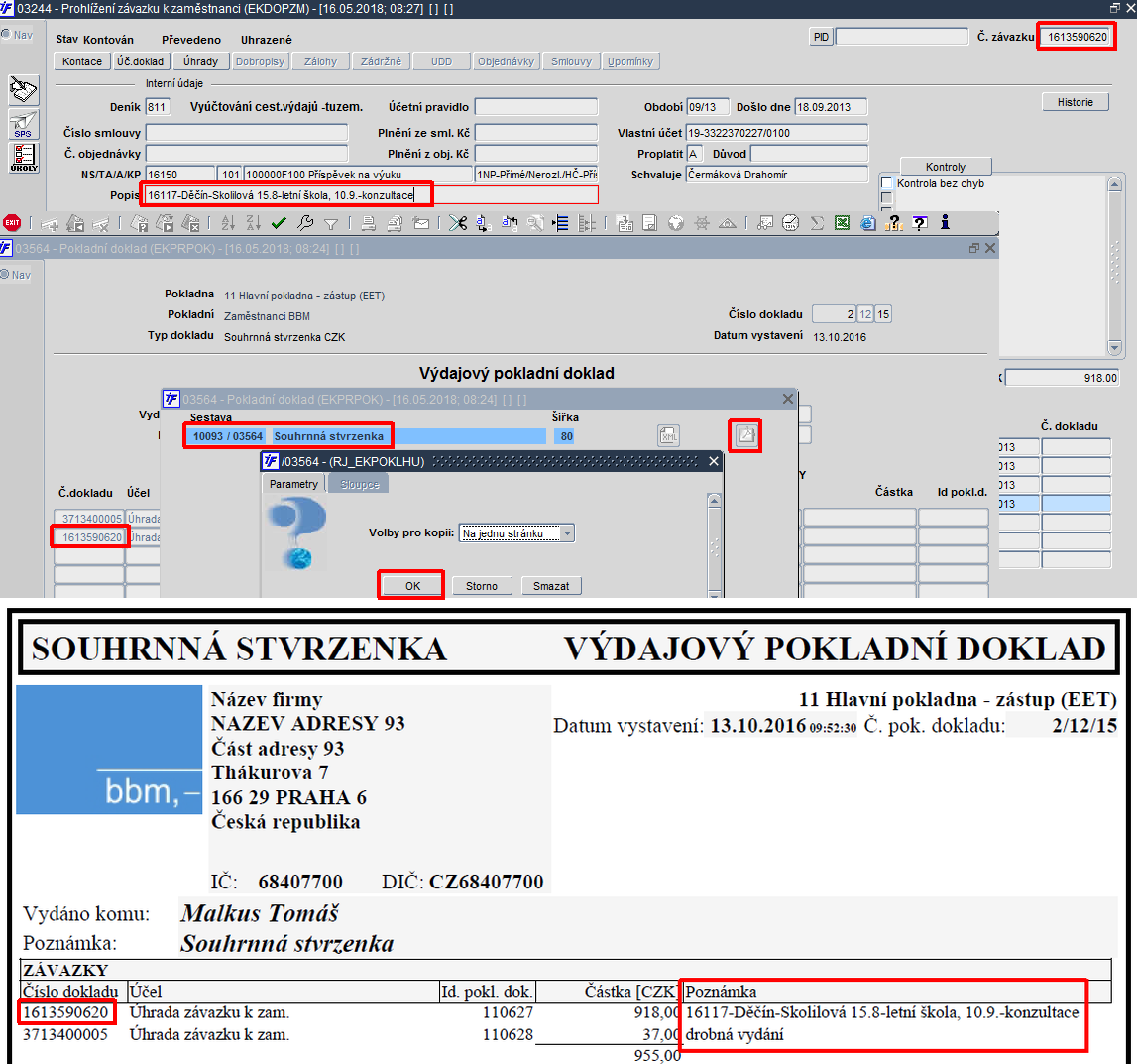
Task: Click the info 'i' icon in toolbar
Action: click(x=945, y=222)
